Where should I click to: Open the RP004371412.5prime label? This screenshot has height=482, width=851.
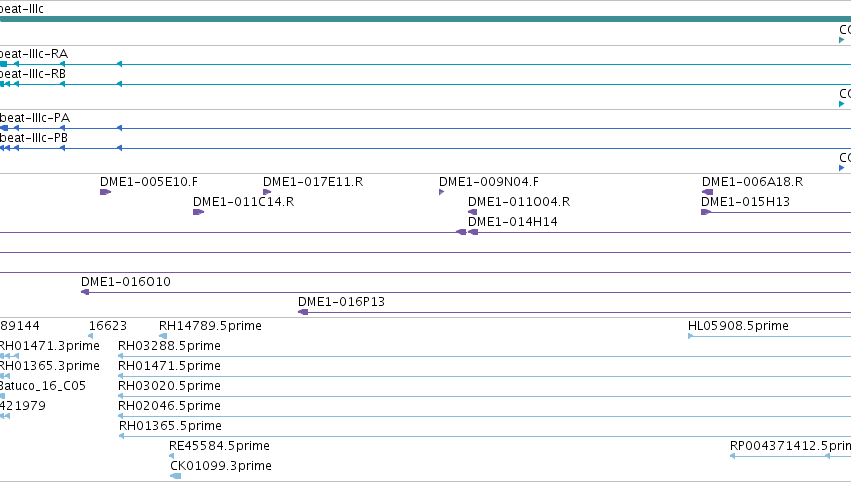(790, 446)
